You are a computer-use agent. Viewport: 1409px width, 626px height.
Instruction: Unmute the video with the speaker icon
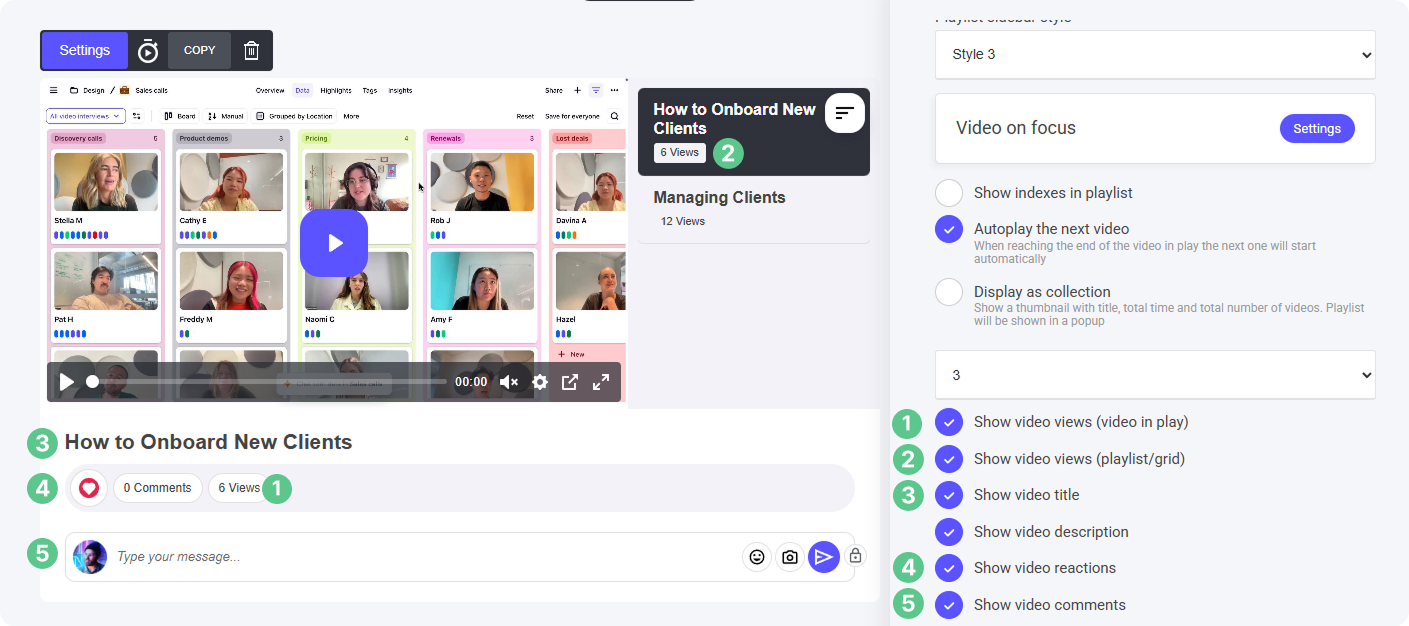click(x=509, y=382)
